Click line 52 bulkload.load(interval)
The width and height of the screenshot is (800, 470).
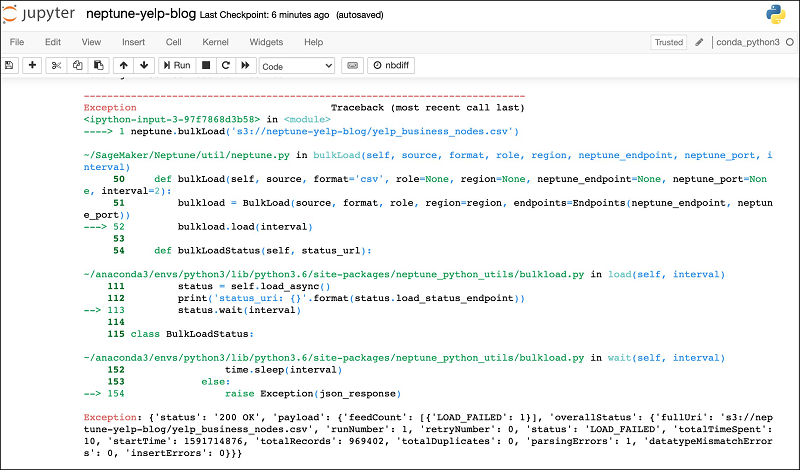245,227
